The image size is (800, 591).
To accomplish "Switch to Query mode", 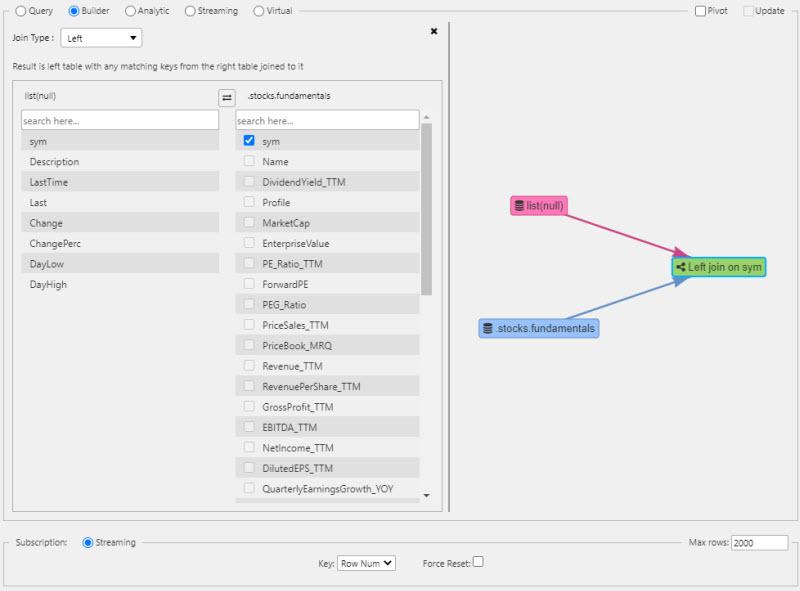I will point(21,11).
